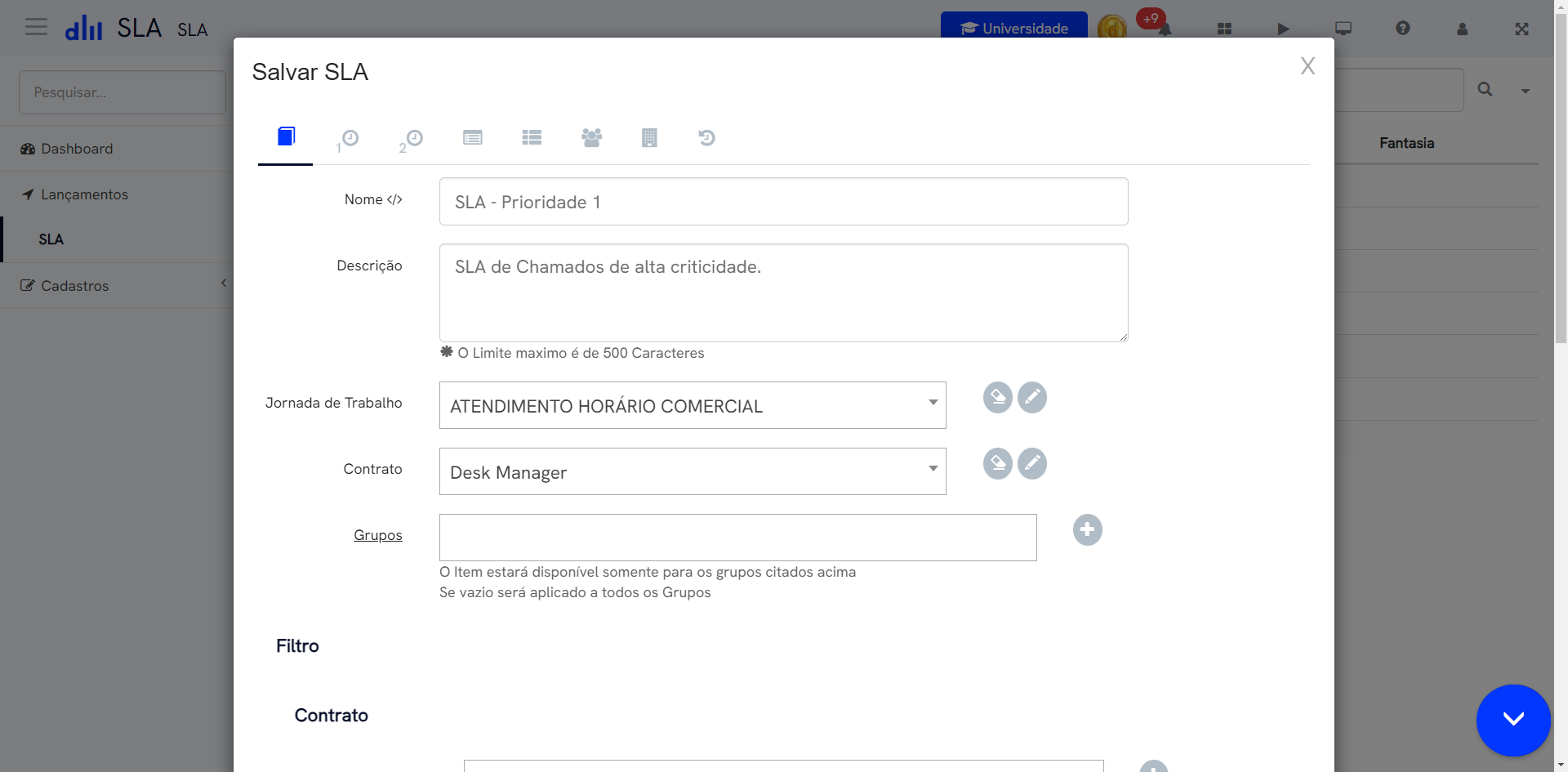Click the gold coin icon in header
The width and height of the screenshot is (1568, 772).
click(x=1112, y=27)
